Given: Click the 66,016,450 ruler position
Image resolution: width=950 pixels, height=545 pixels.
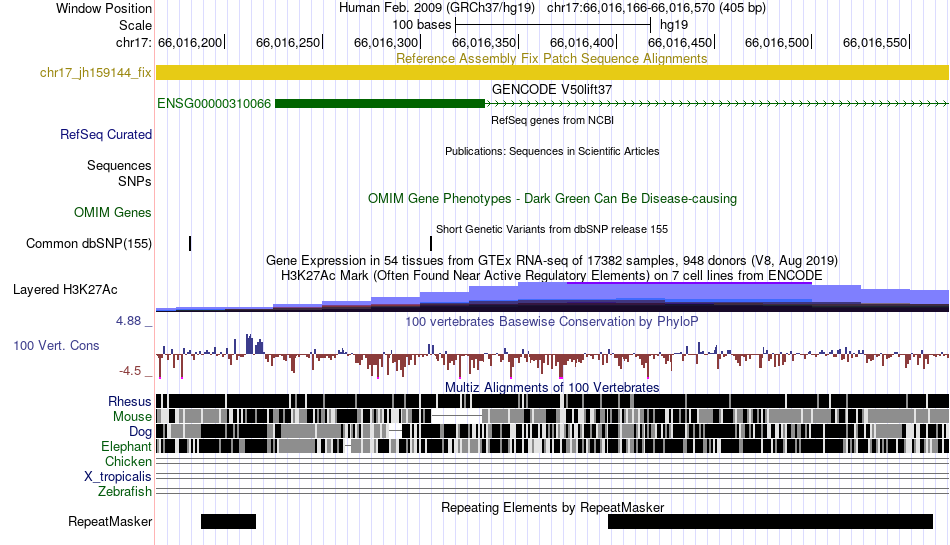Looking at the screenshot, I should point(680,42).
